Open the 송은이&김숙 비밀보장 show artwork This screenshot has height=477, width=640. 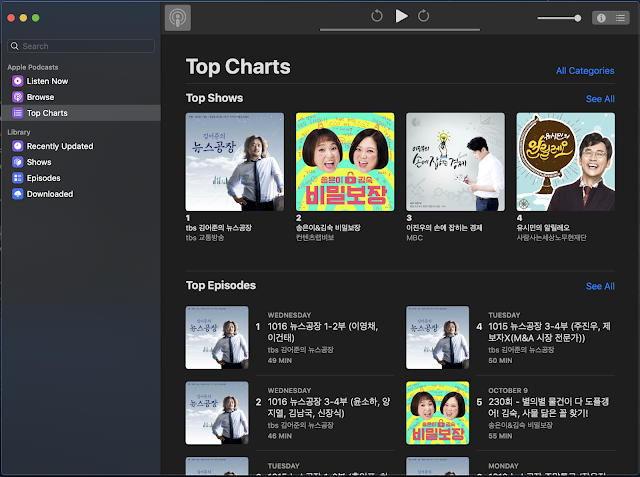345,162
